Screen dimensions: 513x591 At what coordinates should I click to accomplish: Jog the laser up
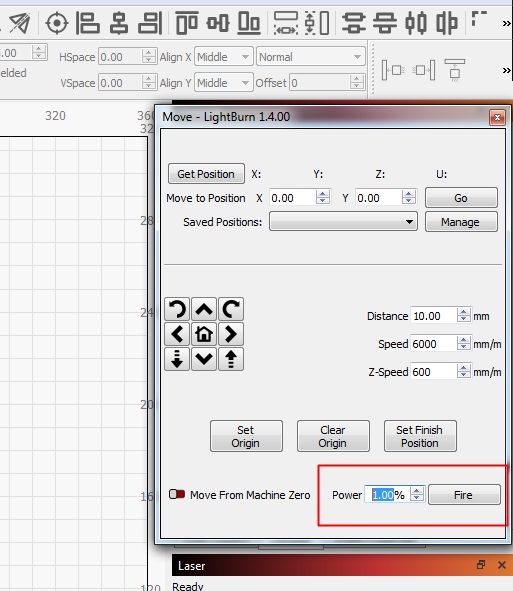204,309
